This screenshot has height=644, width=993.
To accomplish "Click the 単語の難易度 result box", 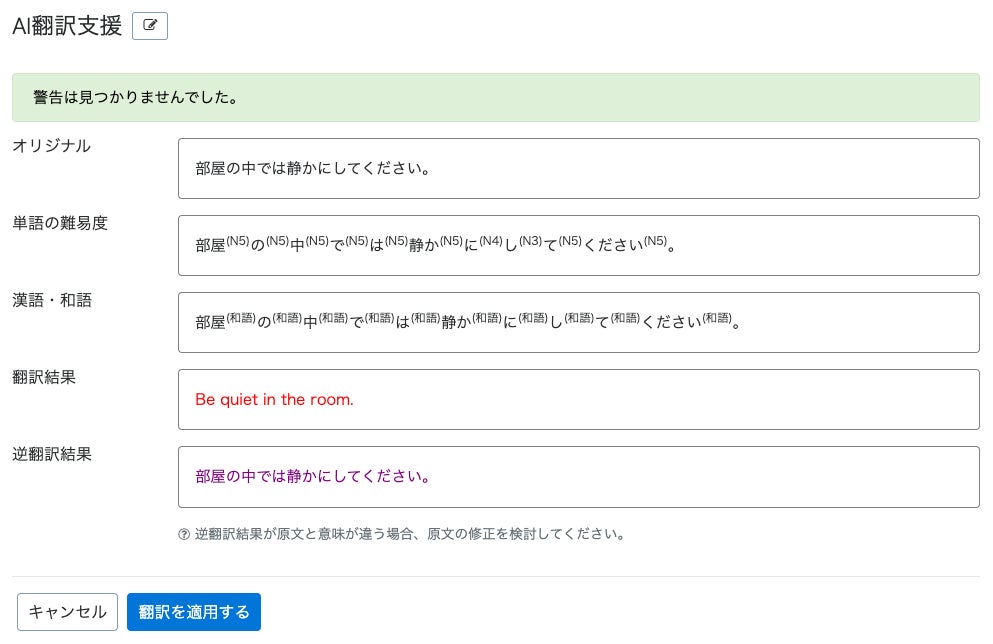I will (x=579, y=246).
